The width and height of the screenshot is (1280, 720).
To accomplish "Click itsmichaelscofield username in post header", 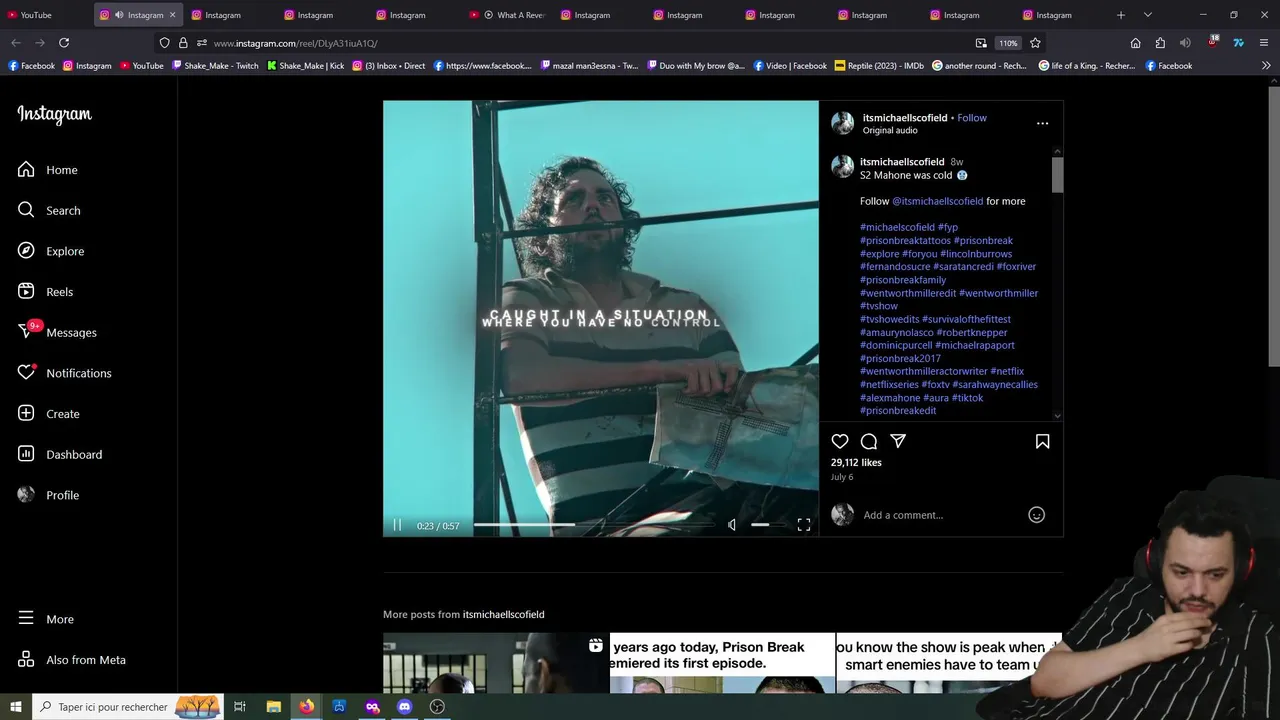I will click(905, 118).
